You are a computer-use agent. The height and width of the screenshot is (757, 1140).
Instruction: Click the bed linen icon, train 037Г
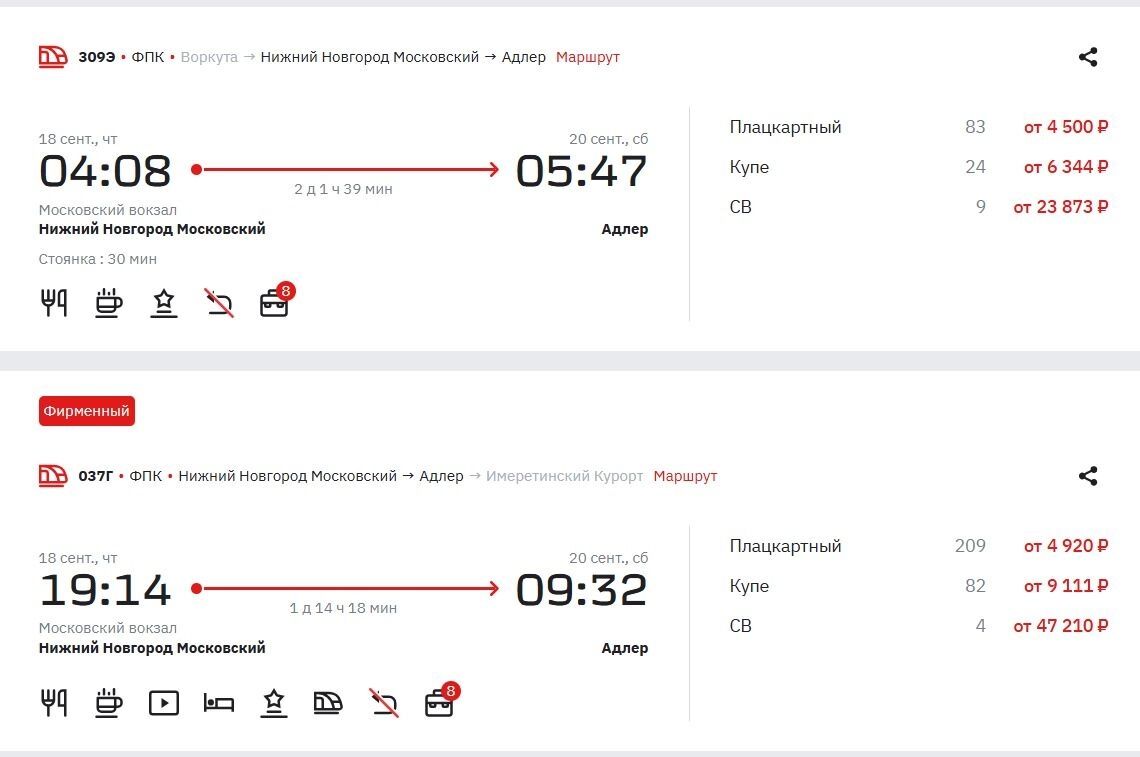click(219, 703)
